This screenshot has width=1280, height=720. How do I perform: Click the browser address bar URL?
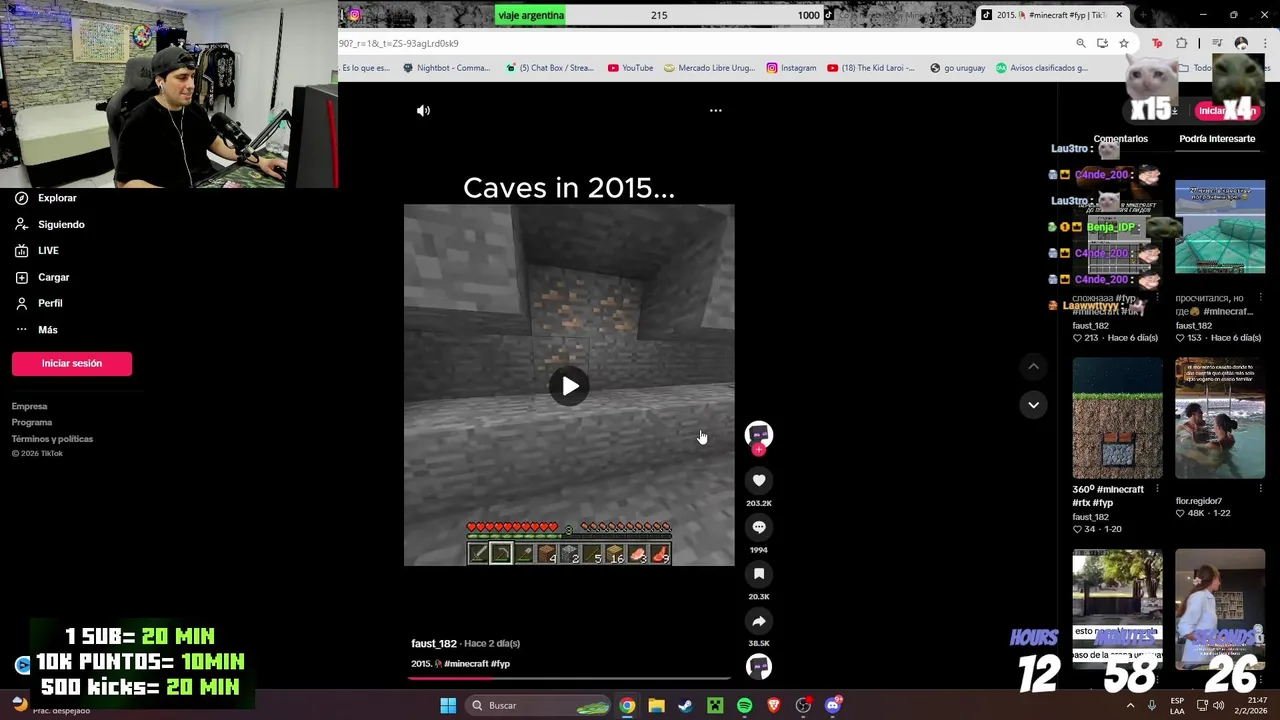(x=399, y=44)
